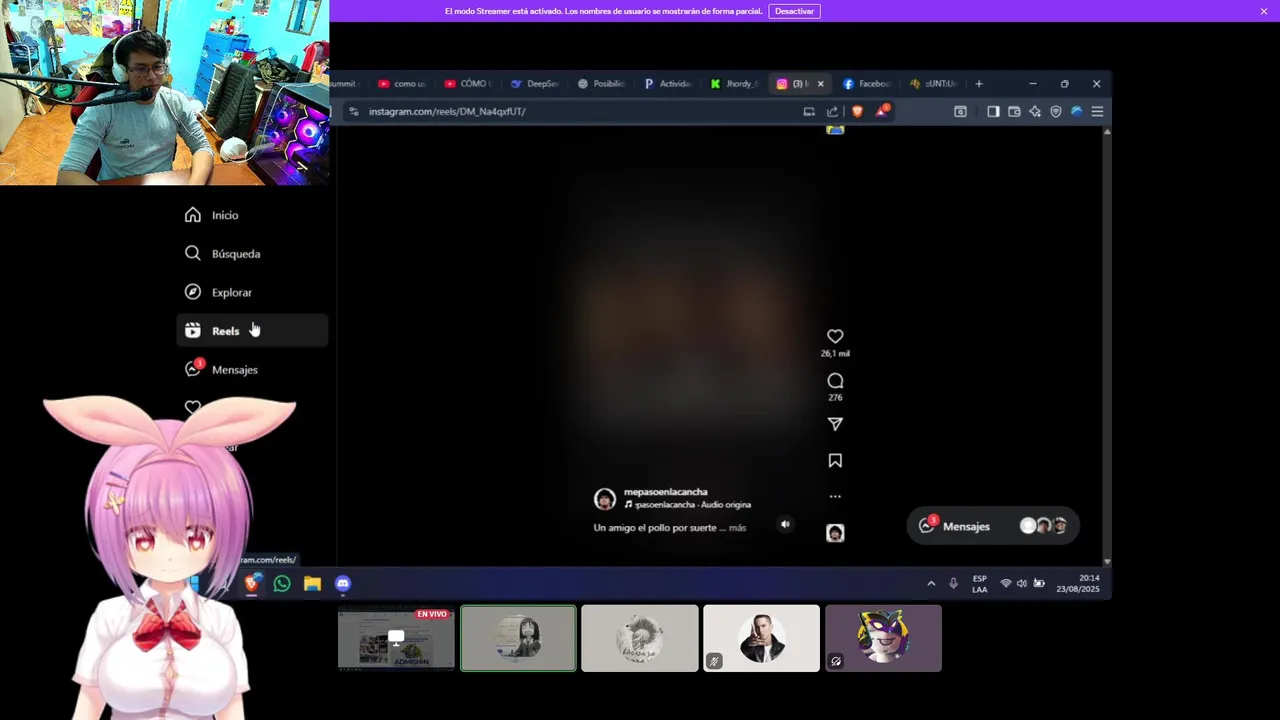Open a new browser tab
The width and height of the screenshot is (1280, 720).
click(x=979, y=84)
